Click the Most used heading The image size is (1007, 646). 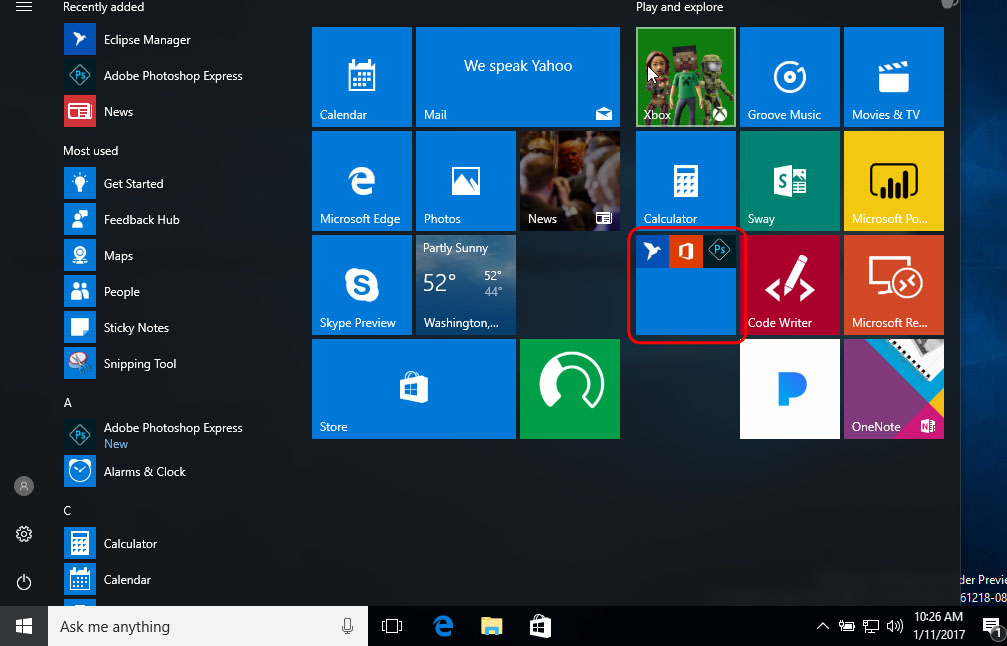tap(91, 151)
